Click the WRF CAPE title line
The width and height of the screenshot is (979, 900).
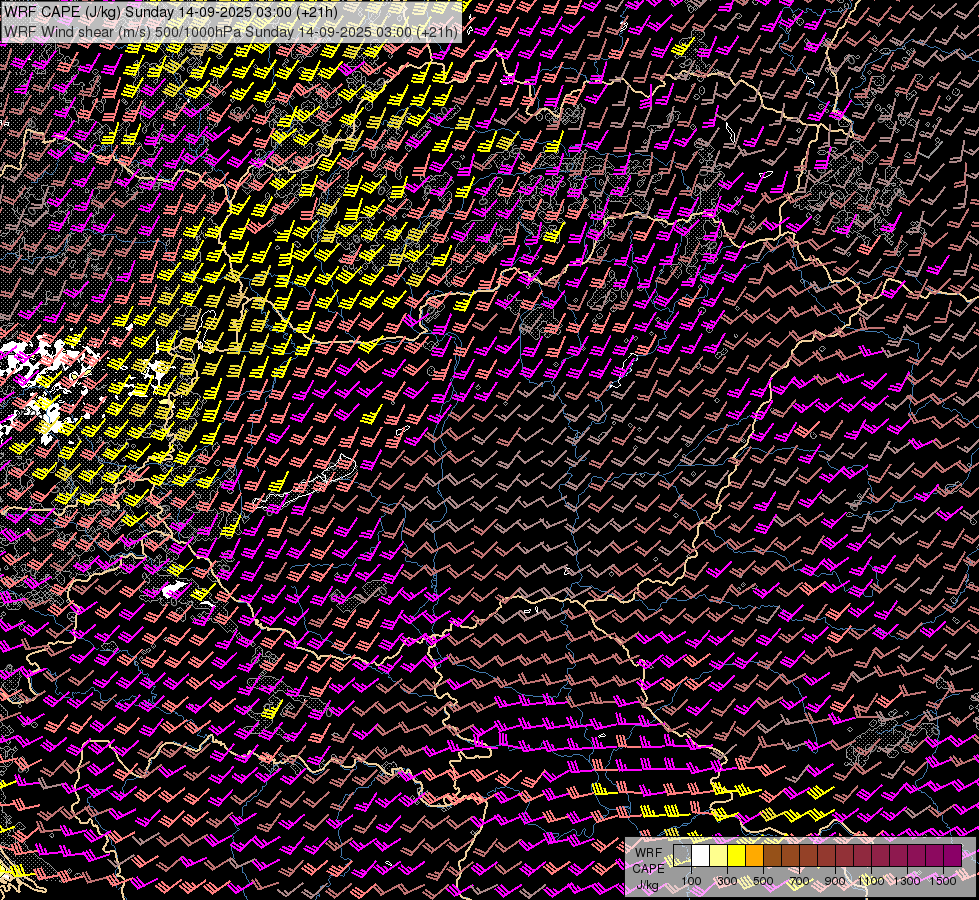[x=170, y=12]
